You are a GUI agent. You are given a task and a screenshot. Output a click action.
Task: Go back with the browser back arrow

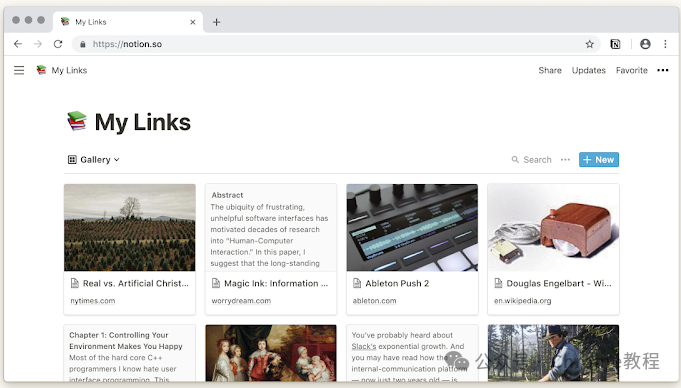click(18, 44)
